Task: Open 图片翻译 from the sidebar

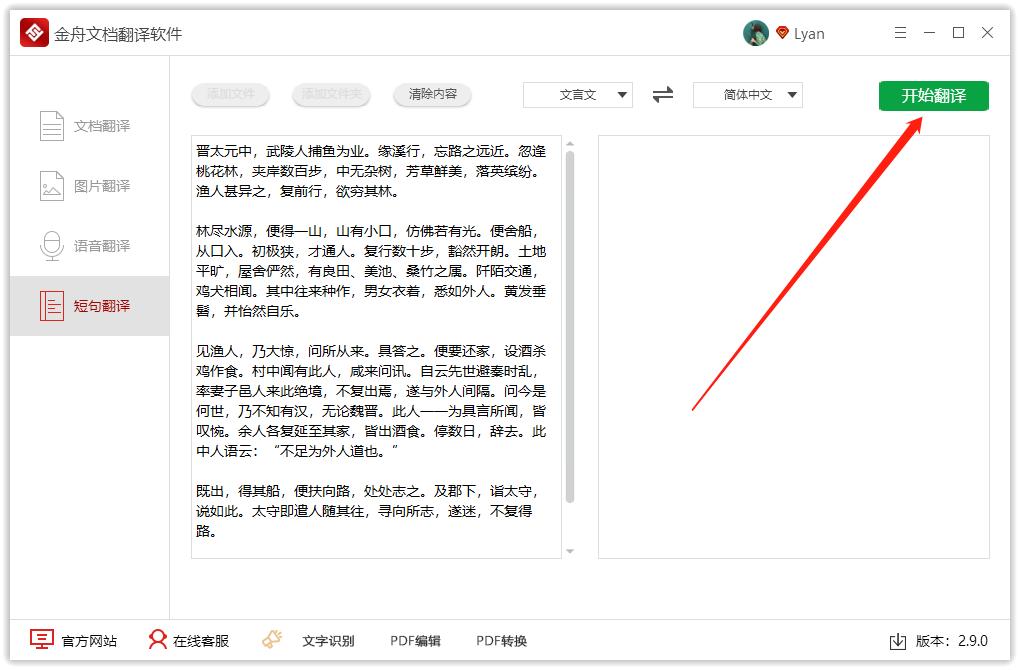Action: 51,185
